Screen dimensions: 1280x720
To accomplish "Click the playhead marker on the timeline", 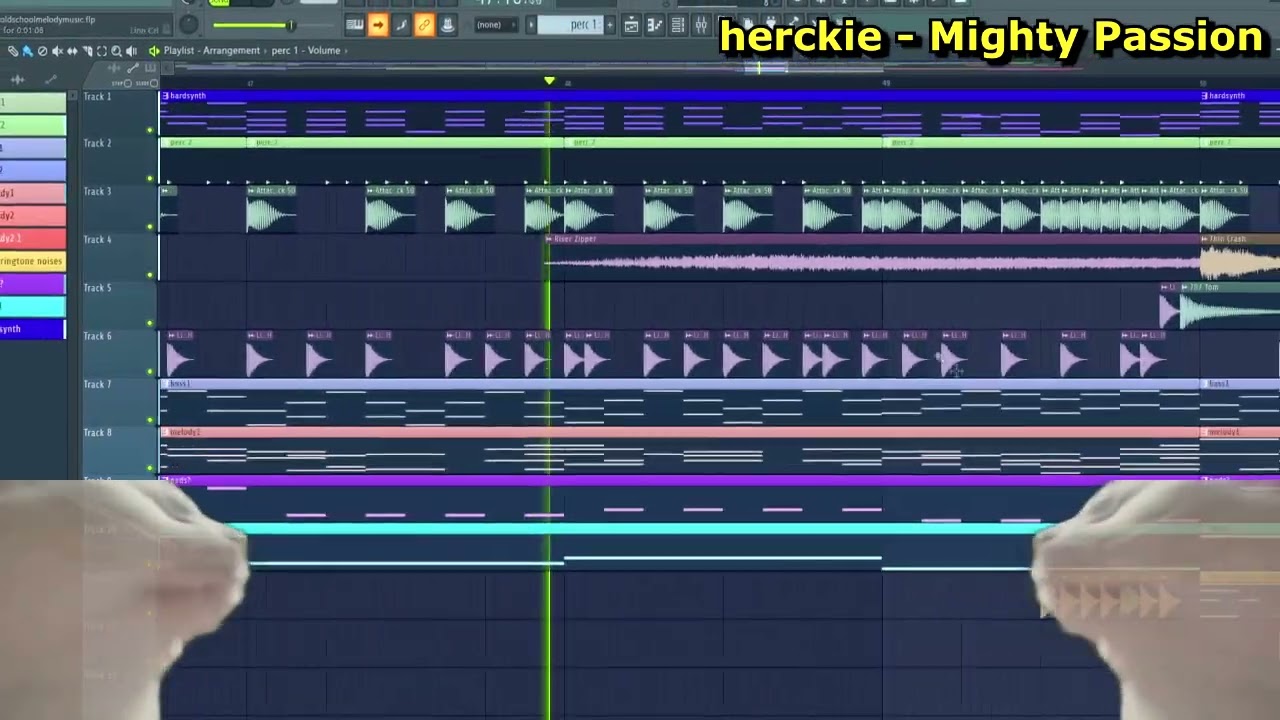I will point(549,81).
